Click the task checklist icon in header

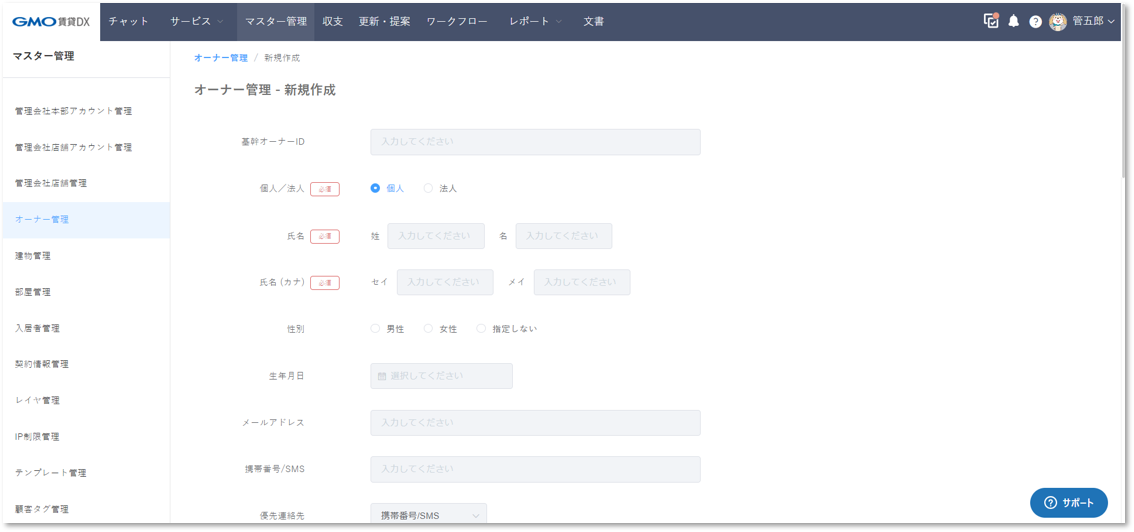tap(991, 21)
